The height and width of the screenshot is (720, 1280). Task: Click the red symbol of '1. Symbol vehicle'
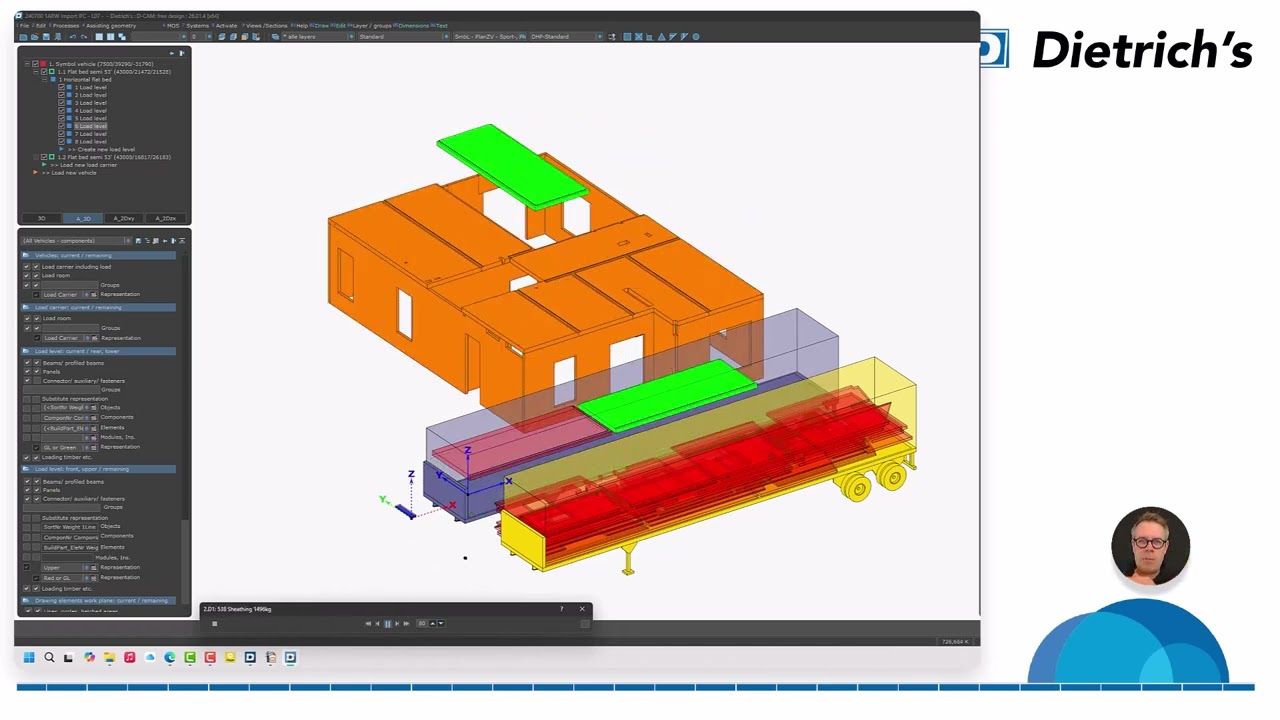coord(43,64)
